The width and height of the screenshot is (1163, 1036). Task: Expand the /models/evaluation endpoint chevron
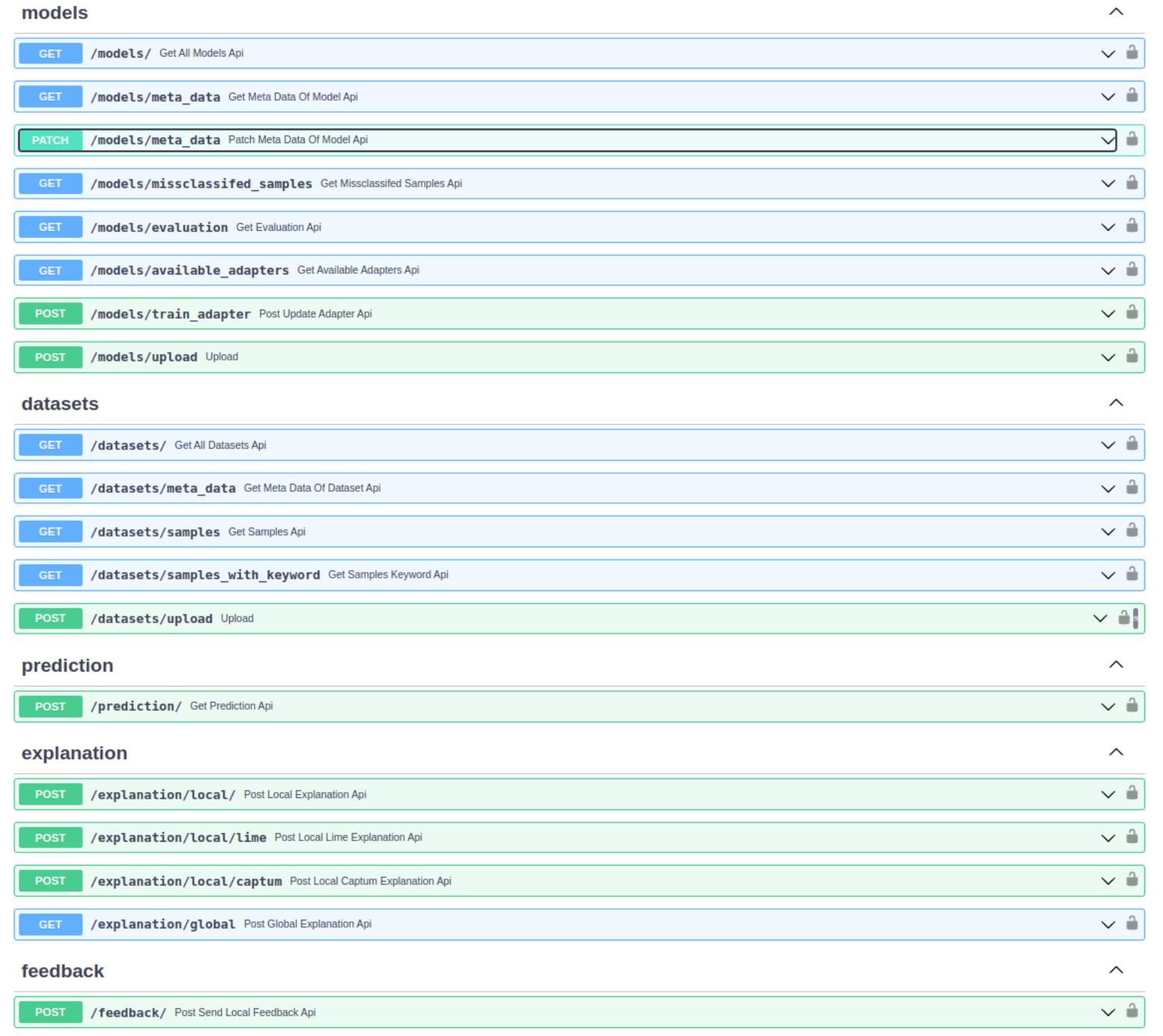pyautogui.click(x=1108, y=227)
